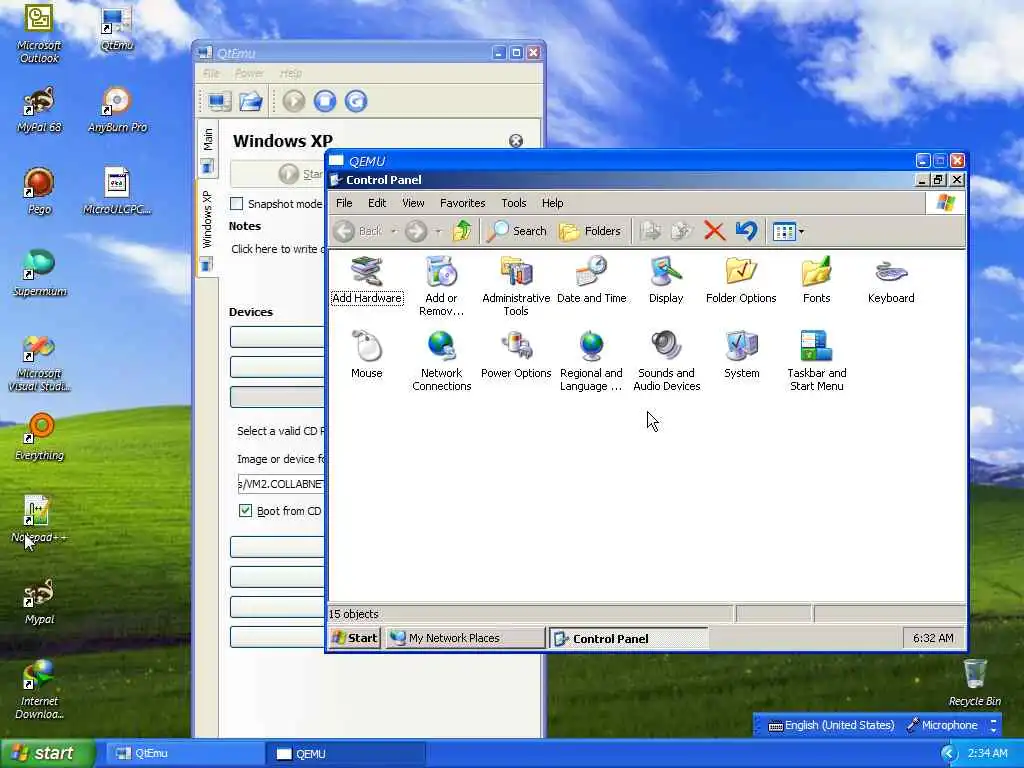This screenshot has height=768, width=1024.
Task: Click the blue Undo toolbar icon
Action: pyautogui.click(x=746, y=231)
